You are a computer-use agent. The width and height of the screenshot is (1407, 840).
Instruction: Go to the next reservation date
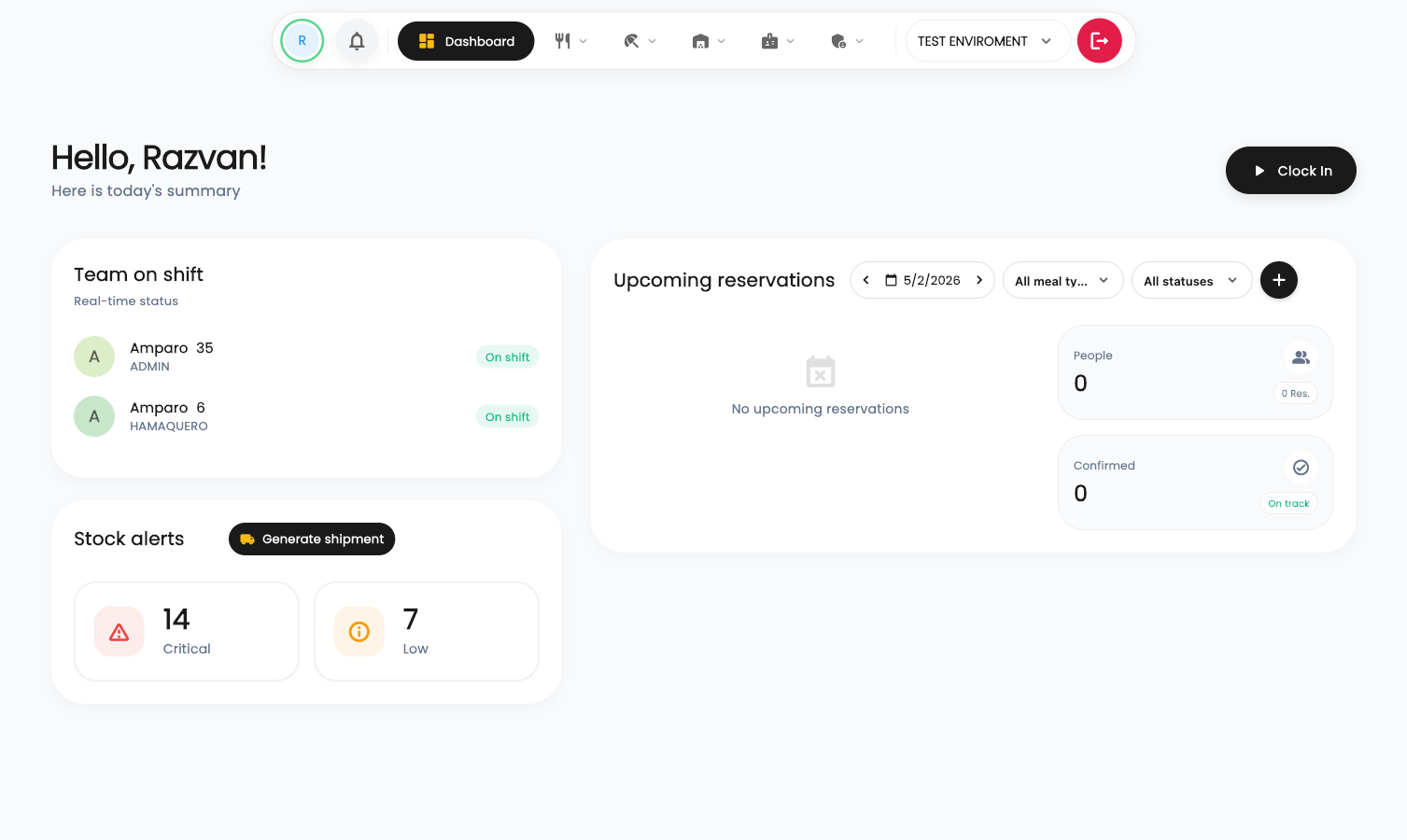click(979, 280)
